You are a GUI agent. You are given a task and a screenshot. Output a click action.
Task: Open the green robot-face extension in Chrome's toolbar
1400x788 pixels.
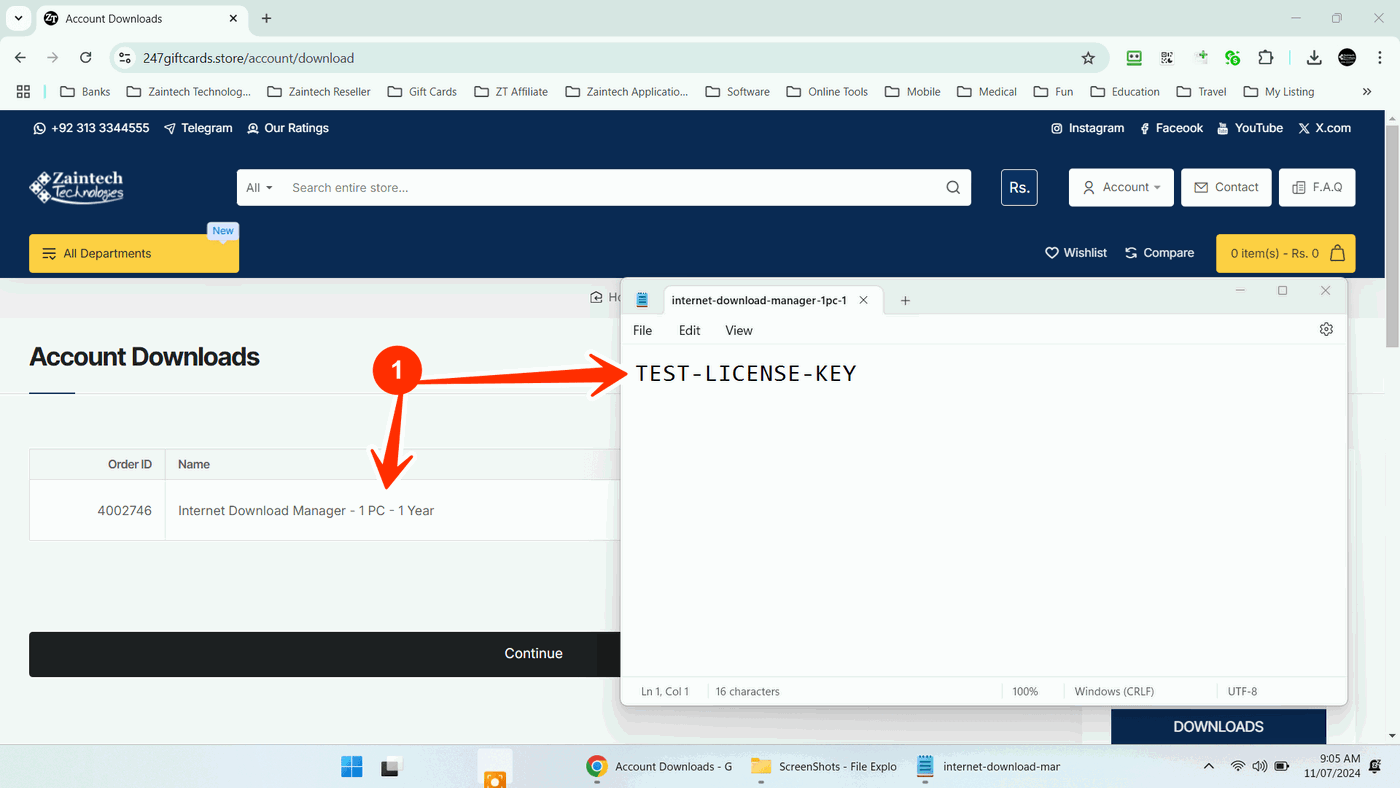tap(1134, 58)
